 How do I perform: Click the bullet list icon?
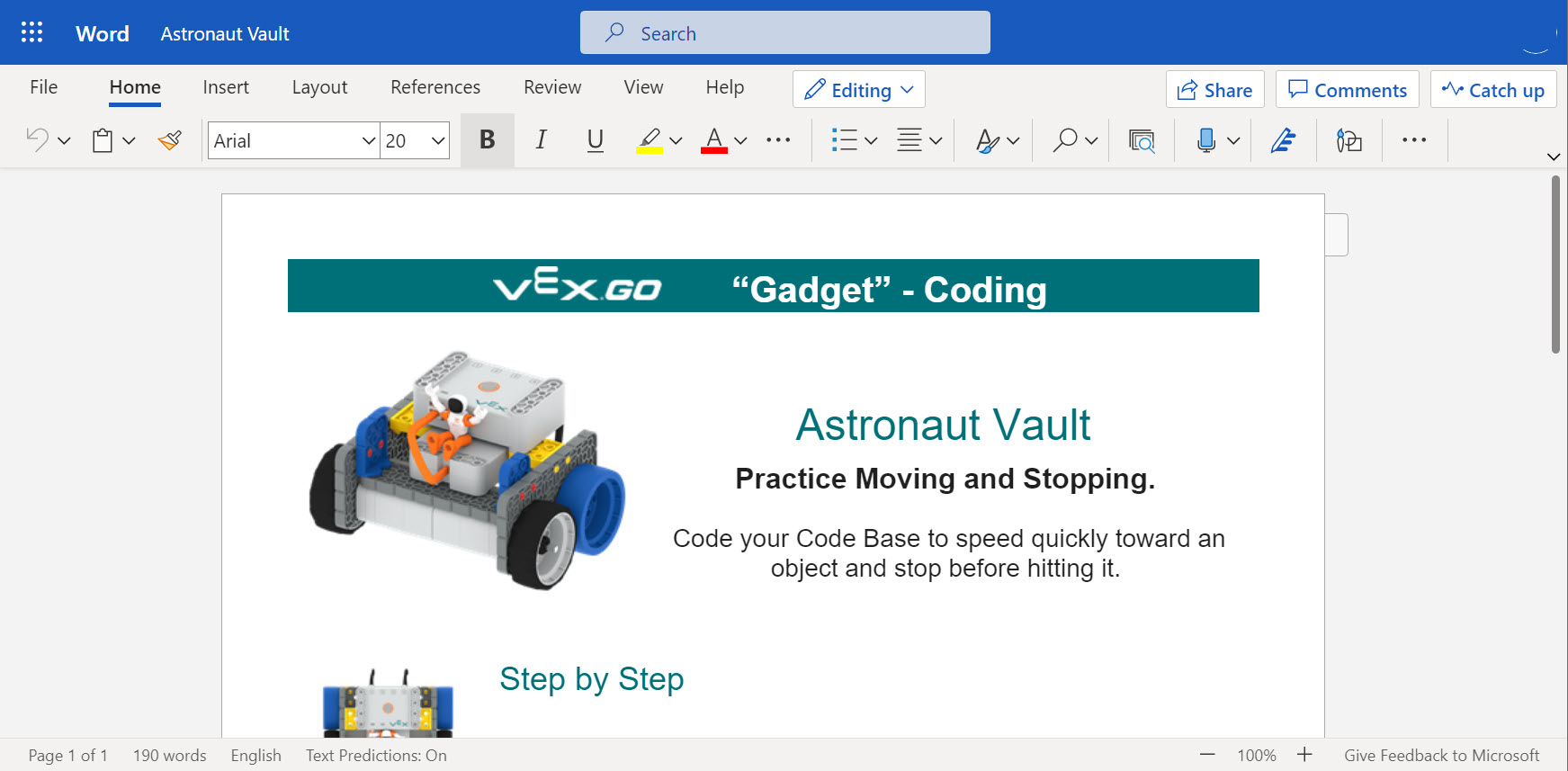tap(844, 140)
